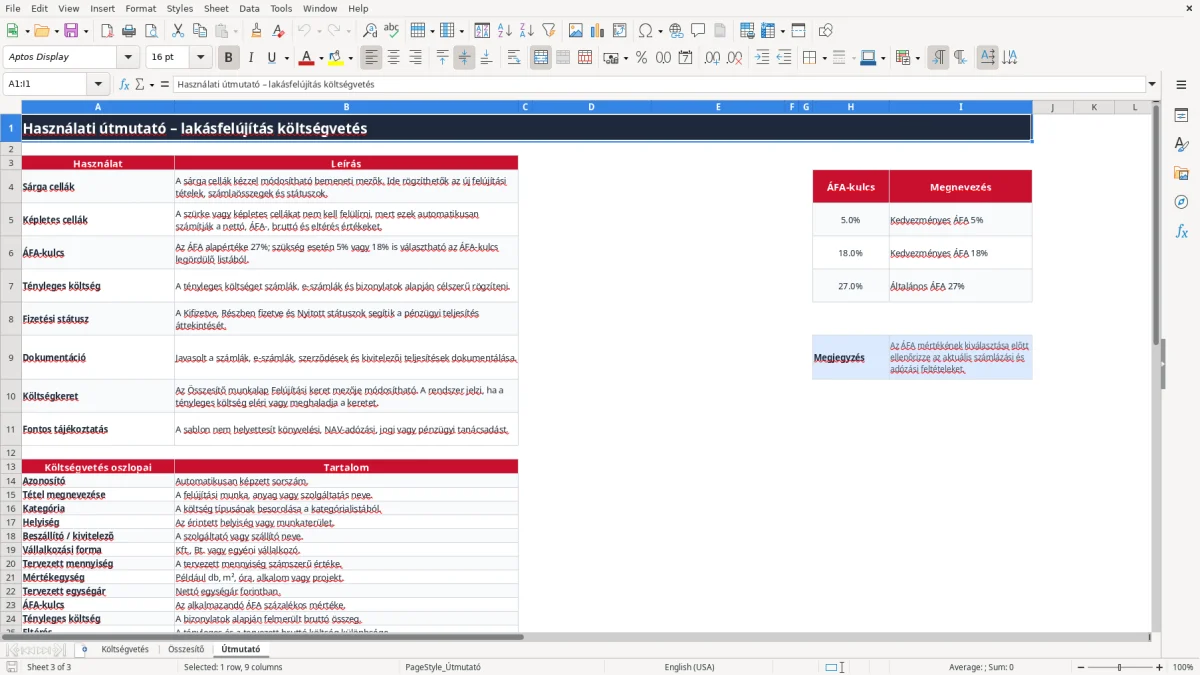
Task: Select column J header
Action: coord(1052,107)
